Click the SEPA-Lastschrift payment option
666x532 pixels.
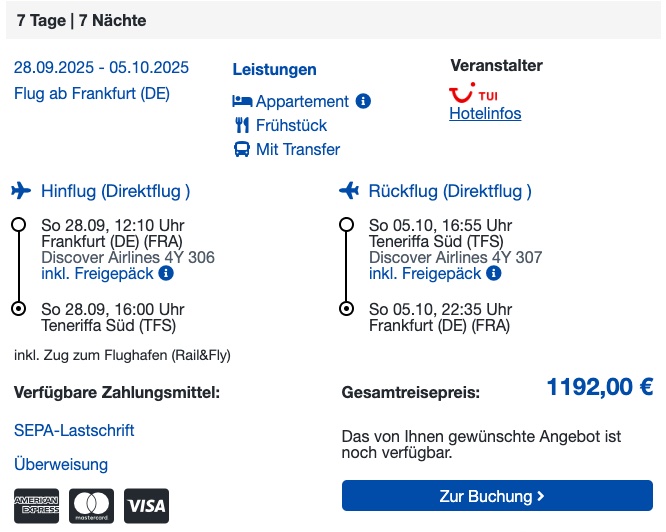[x=74, y=430]
